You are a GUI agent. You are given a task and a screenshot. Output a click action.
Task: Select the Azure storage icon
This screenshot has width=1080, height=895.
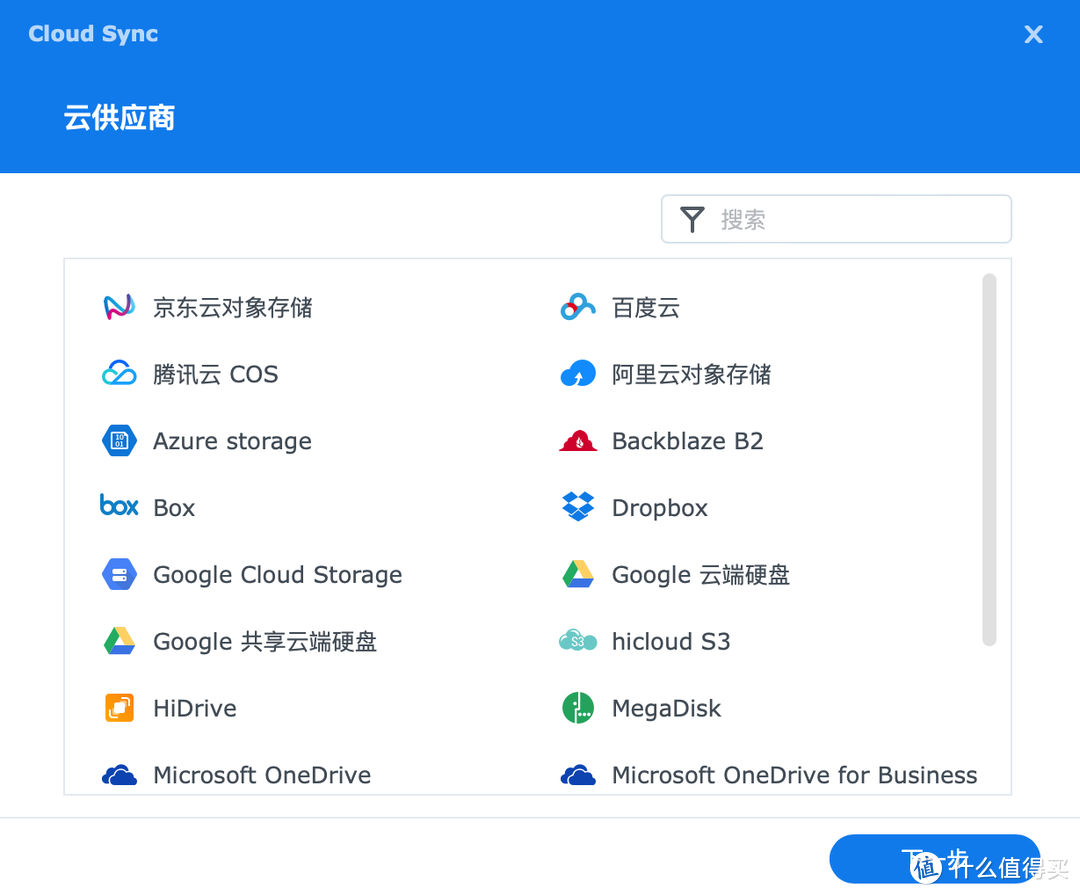point(119,440)
